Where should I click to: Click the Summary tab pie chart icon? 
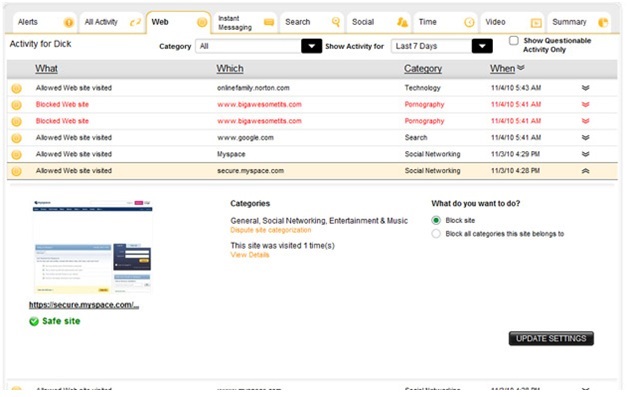pyautogui.click(x=603, y=22)
